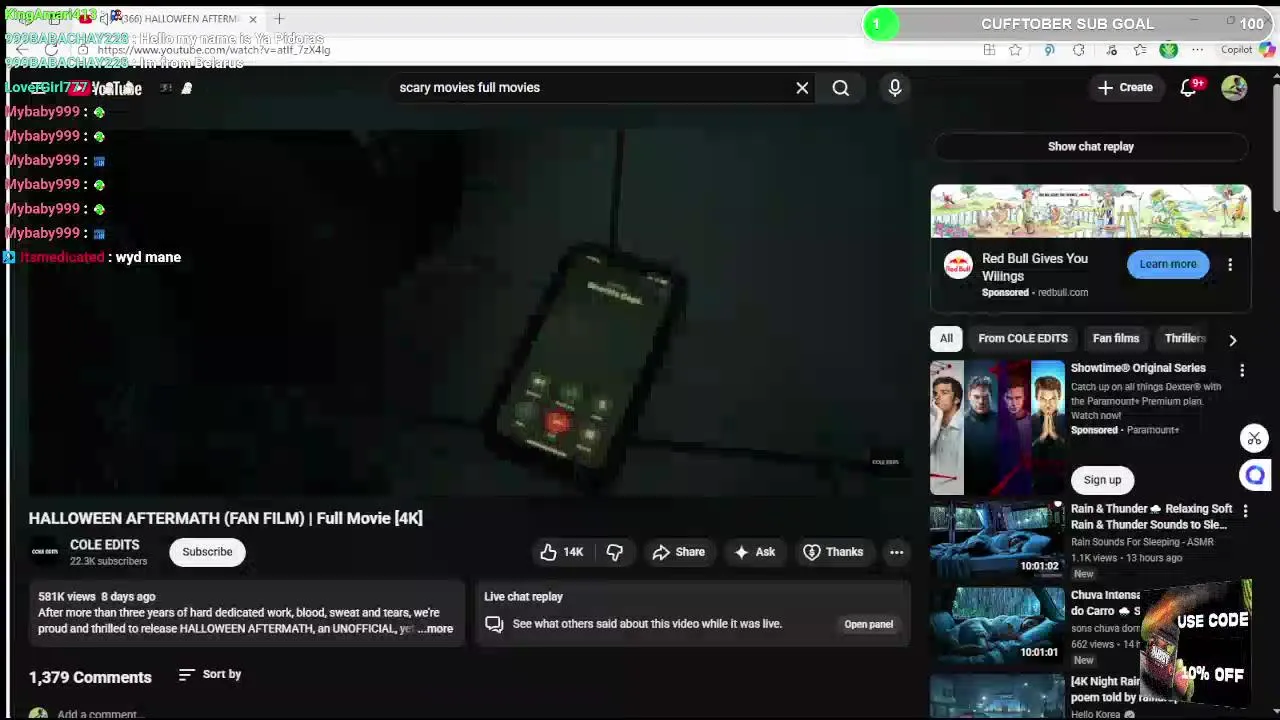Show chat replay
This screenshot has height=720, width=1280.
(1090, 147)
